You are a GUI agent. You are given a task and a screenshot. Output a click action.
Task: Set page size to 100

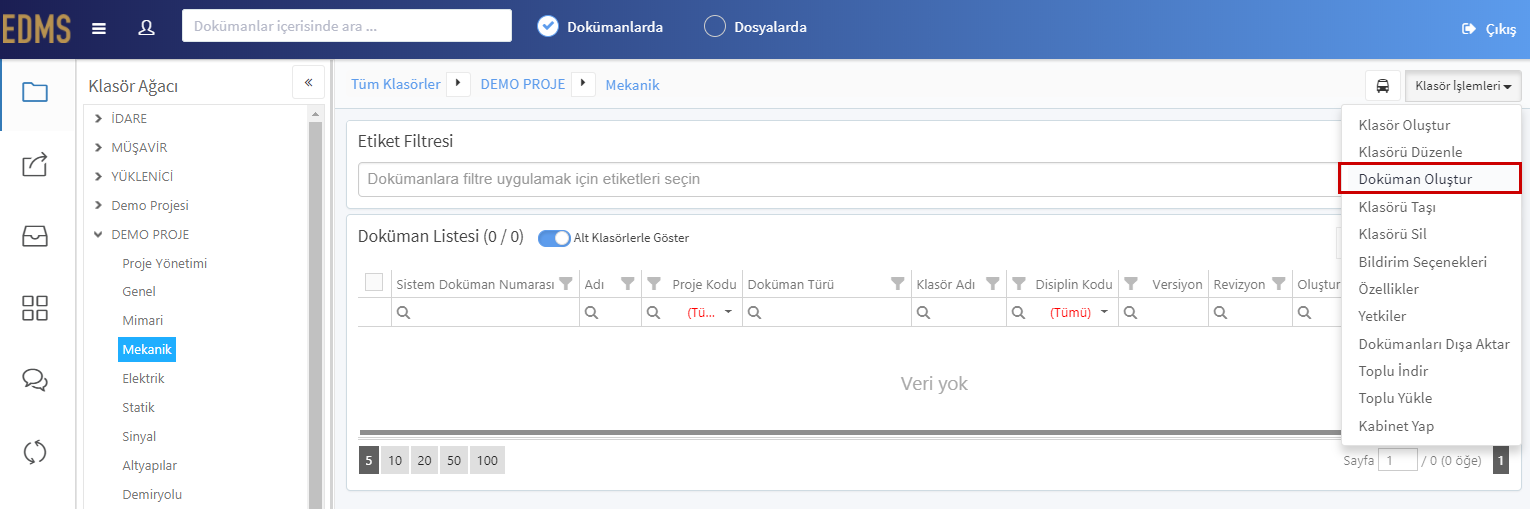click(x=487, y=460)
